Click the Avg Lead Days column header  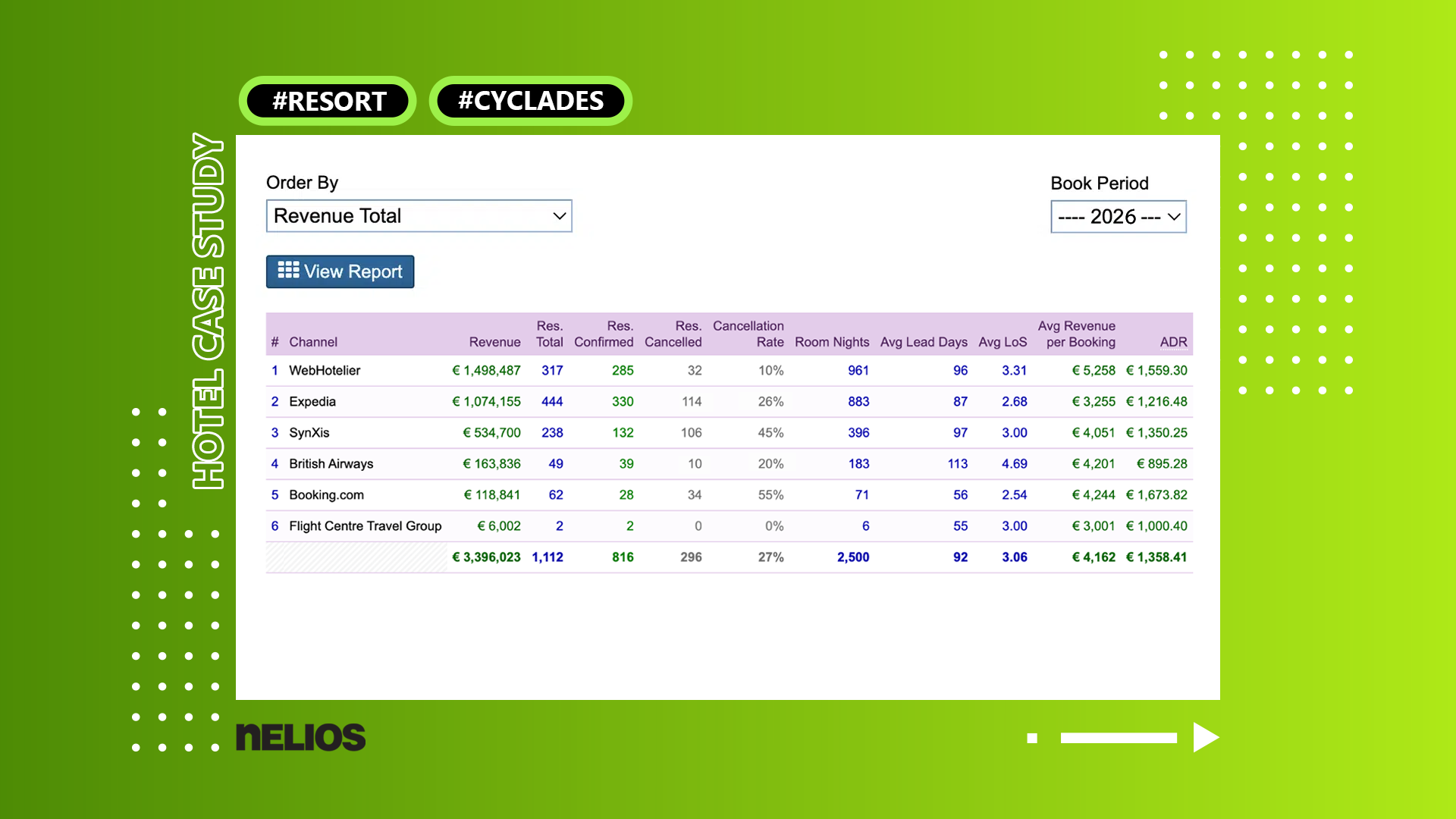pyautogui.click(x=924, y=342)
